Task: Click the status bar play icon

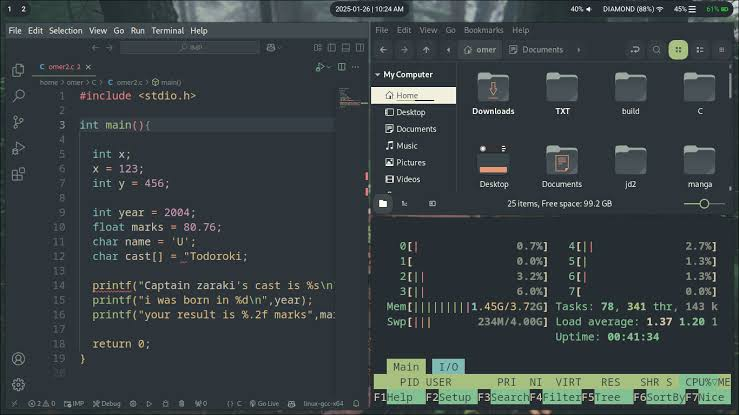Action: coord(149,404)
